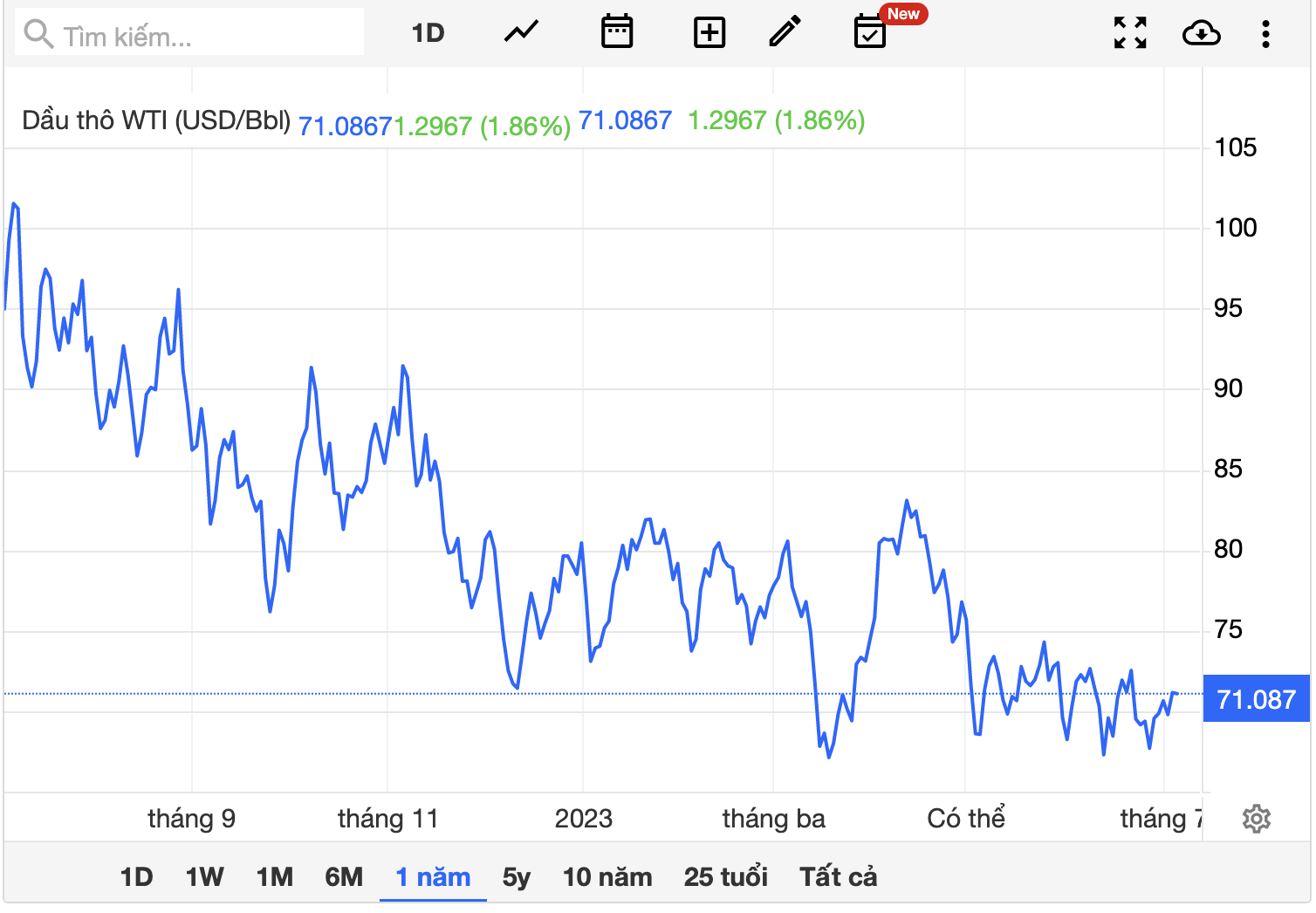Select the pencil drawing tool

coord(785,32)
